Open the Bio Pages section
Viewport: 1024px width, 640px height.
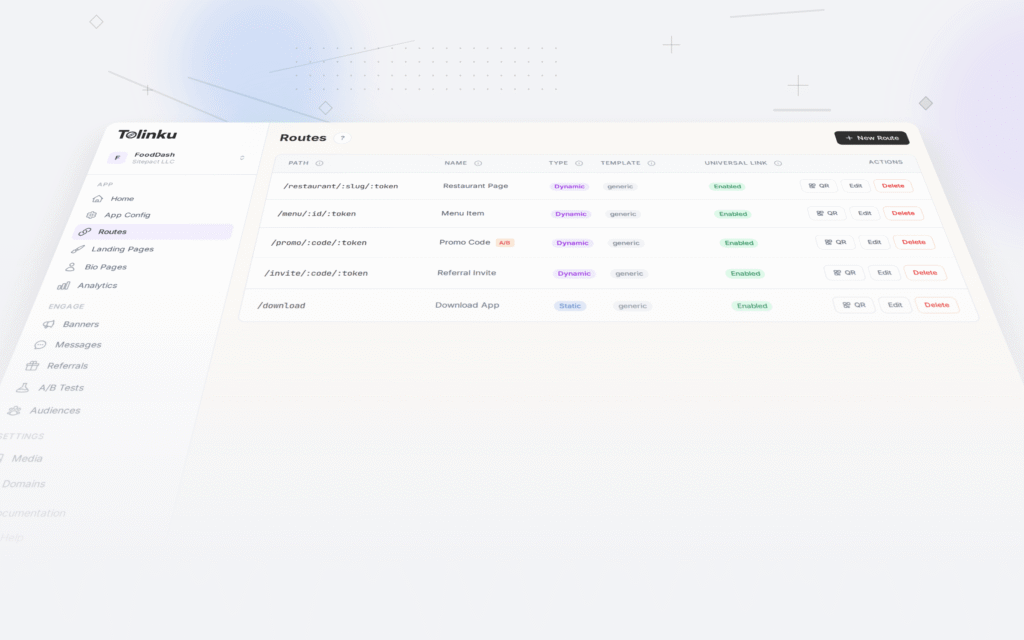click(x=105, y=267)
